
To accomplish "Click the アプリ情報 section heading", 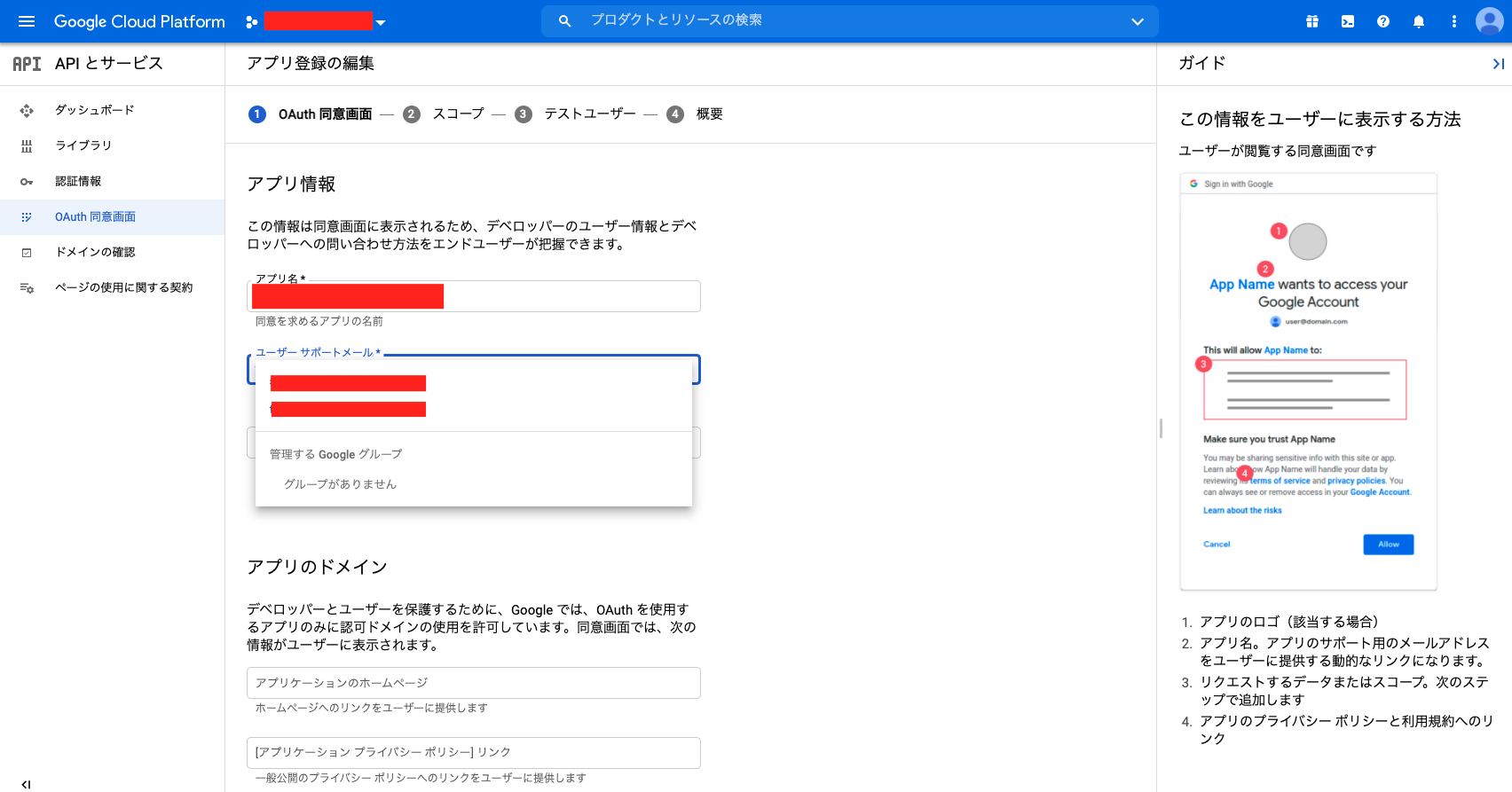I will (291, 184).
